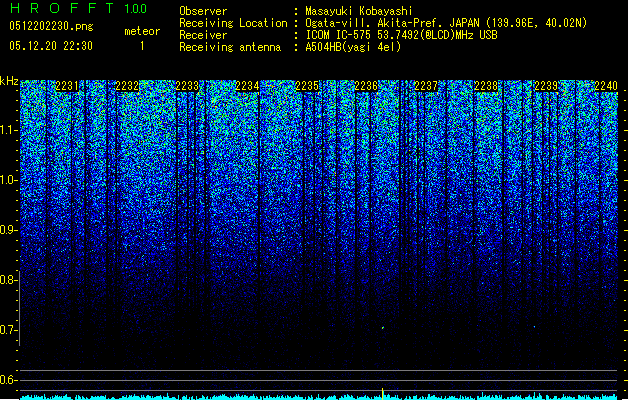The width and height of the screenshot is (629, 400).
Task: Click the 2238 time marker
Action: coord(486,86)
